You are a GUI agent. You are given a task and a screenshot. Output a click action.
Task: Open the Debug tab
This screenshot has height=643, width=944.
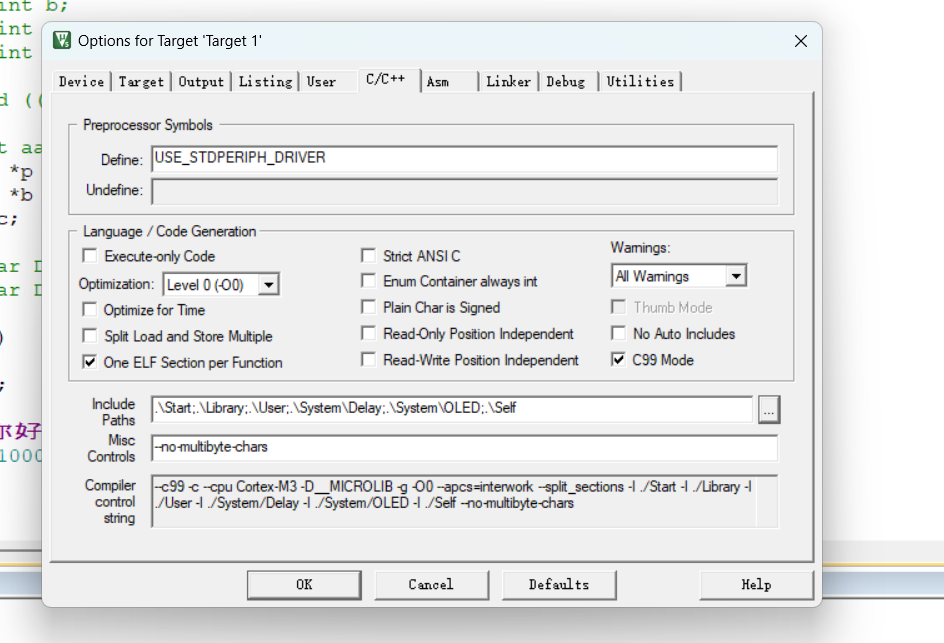click(x=566, y=82)
